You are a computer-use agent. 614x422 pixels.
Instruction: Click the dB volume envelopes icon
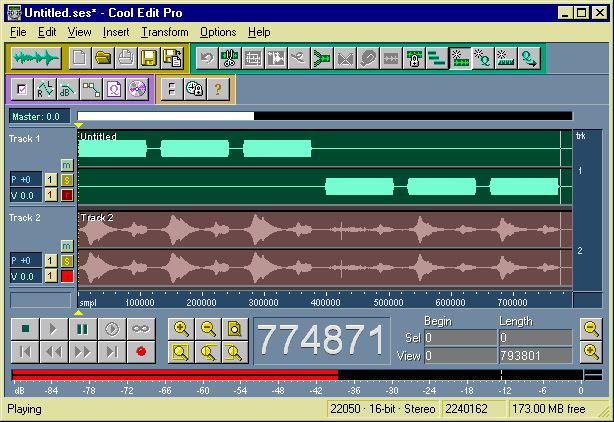[x=68, y=89]
